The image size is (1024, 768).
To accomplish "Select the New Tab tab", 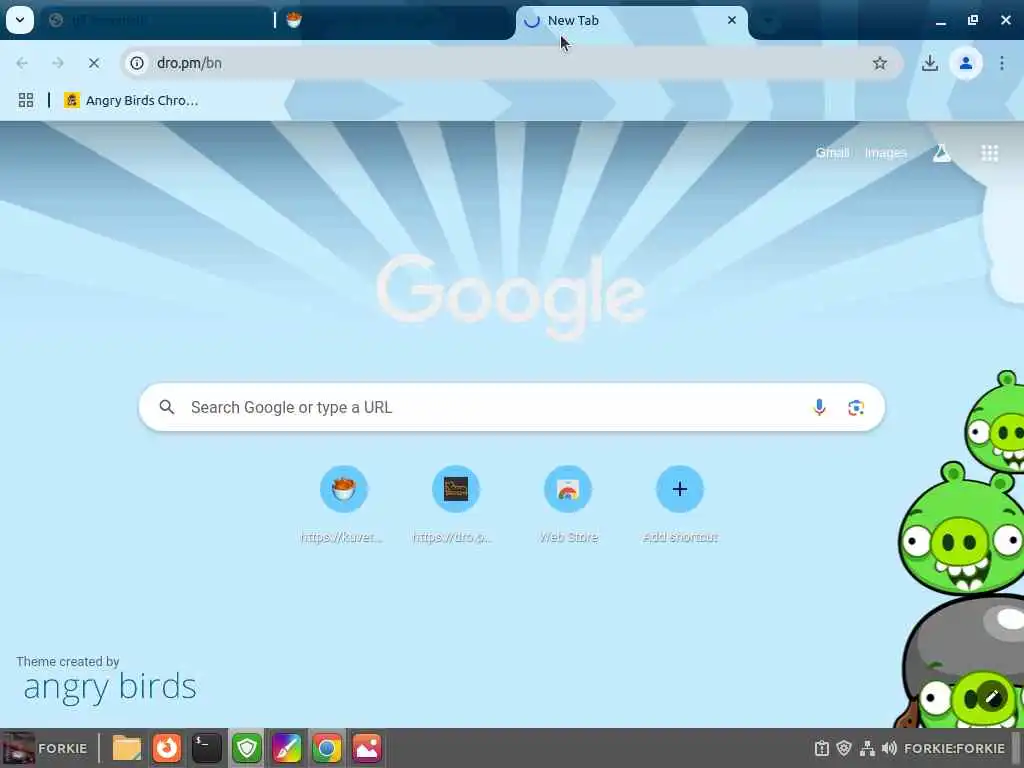I will click(x=631, y=20).
